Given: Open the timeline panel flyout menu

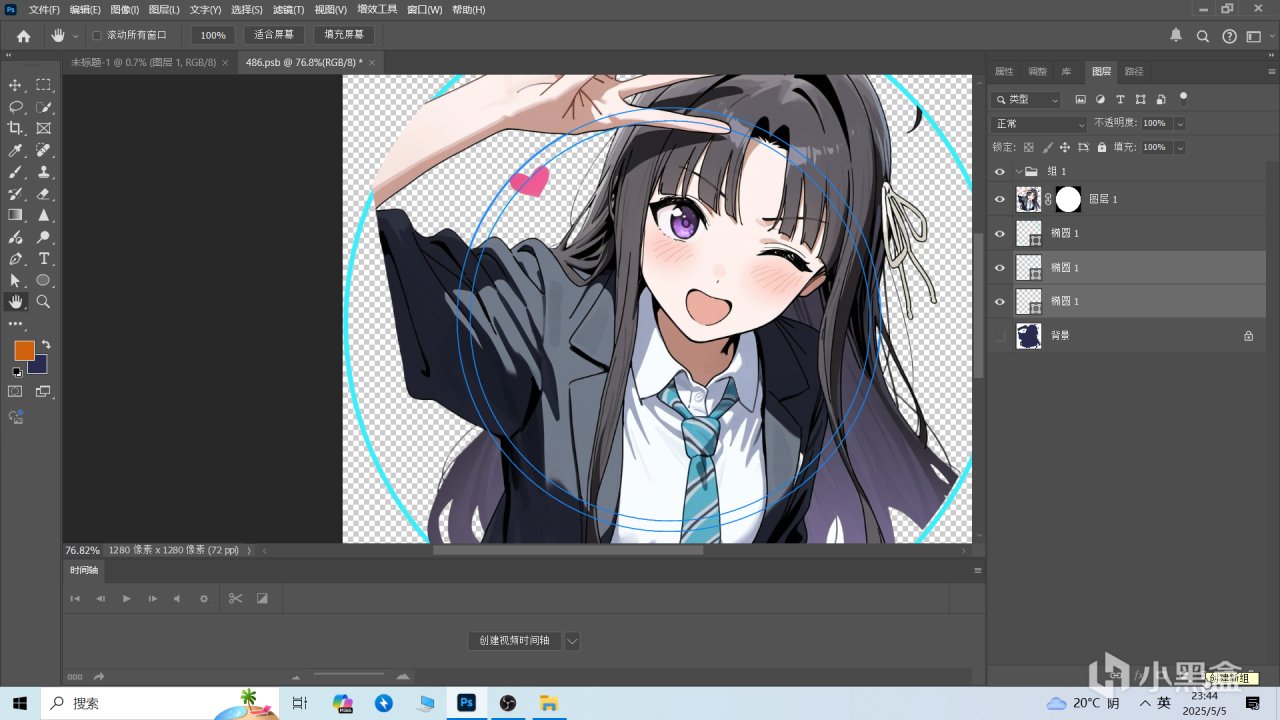Looking at the screenshot, I should 978,570.
